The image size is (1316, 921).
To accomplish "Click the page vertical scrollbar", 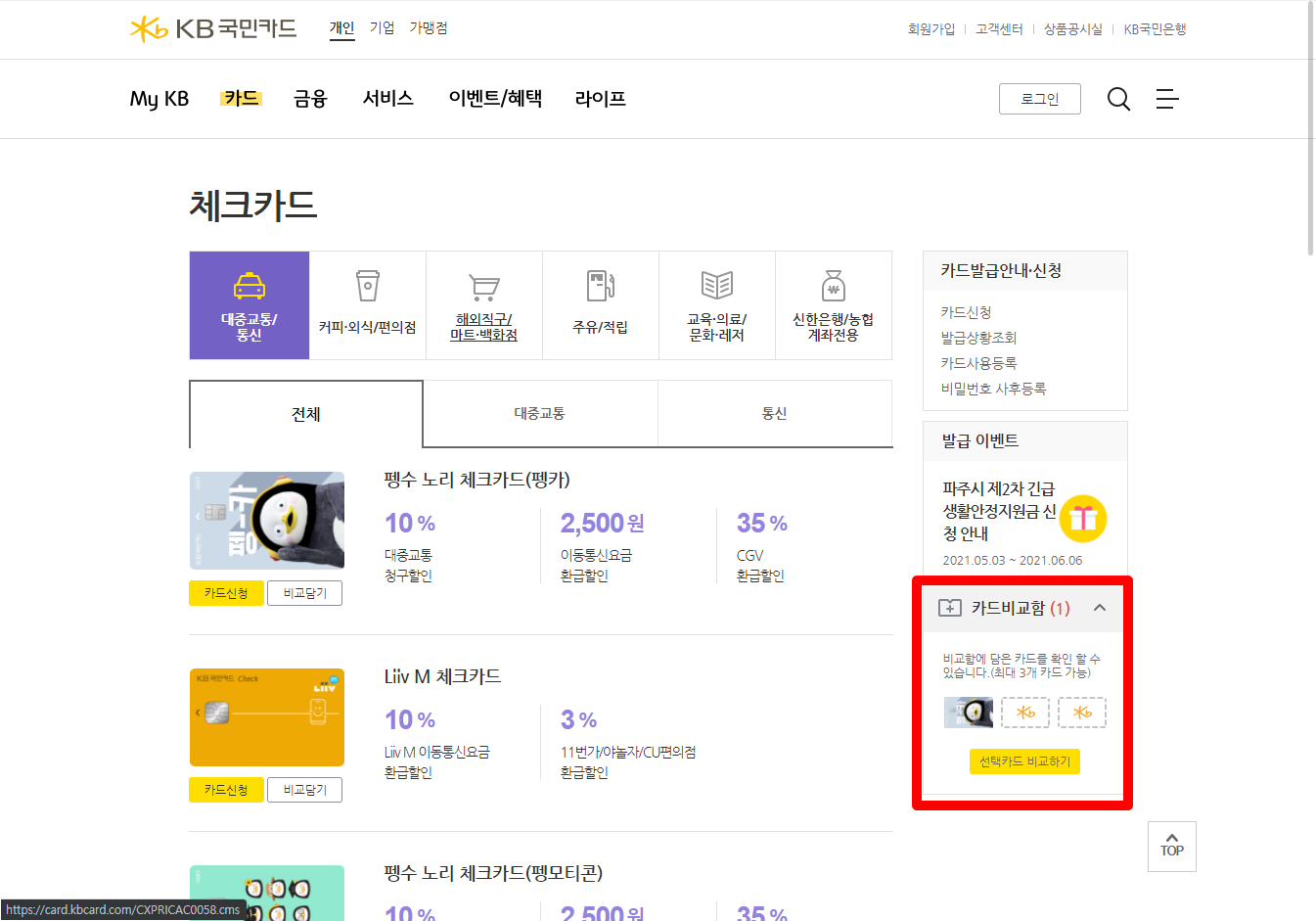I will 1311,127.
